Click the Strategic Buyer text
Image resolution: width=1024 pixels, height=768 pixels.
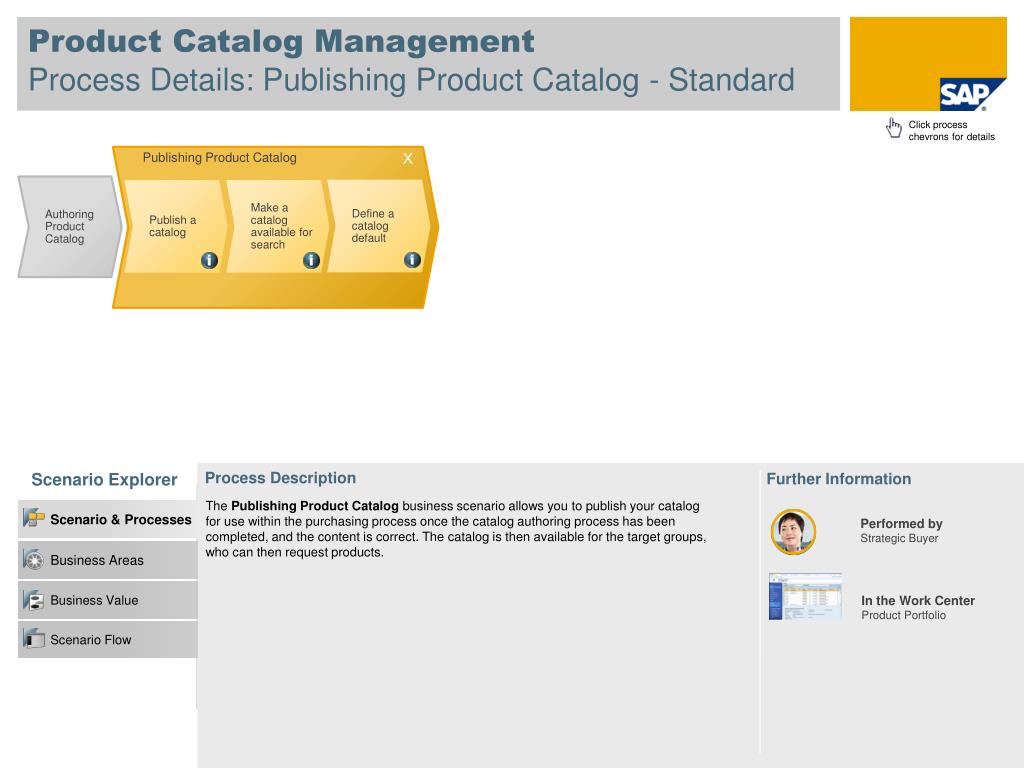pyautogui.click(x=899, y=538)
